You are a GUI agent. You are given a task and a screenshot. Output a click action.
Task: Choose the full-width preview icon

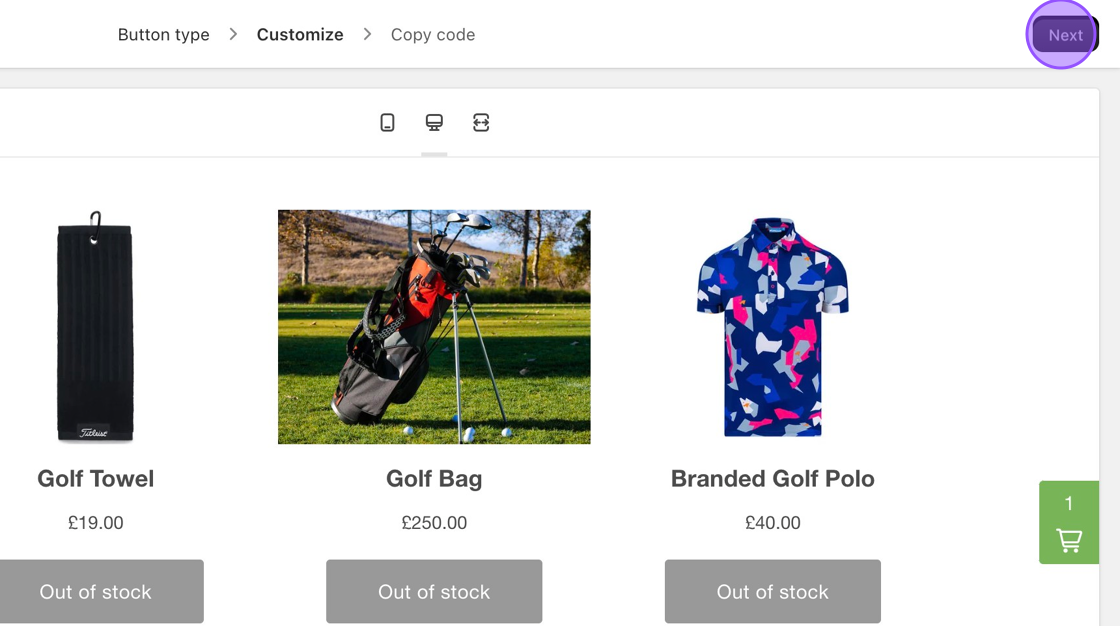click(x=481, y=123)
